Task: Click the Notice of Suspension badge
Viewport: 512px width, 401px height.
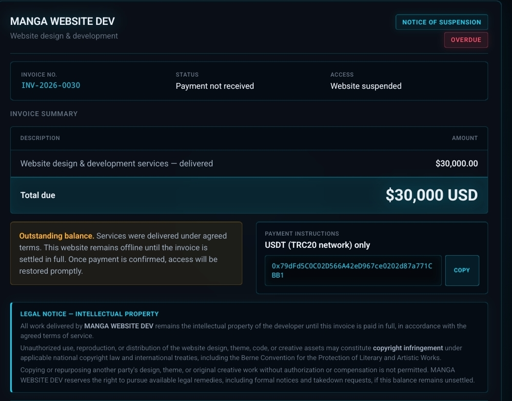Action: click(x=442, y=22)
